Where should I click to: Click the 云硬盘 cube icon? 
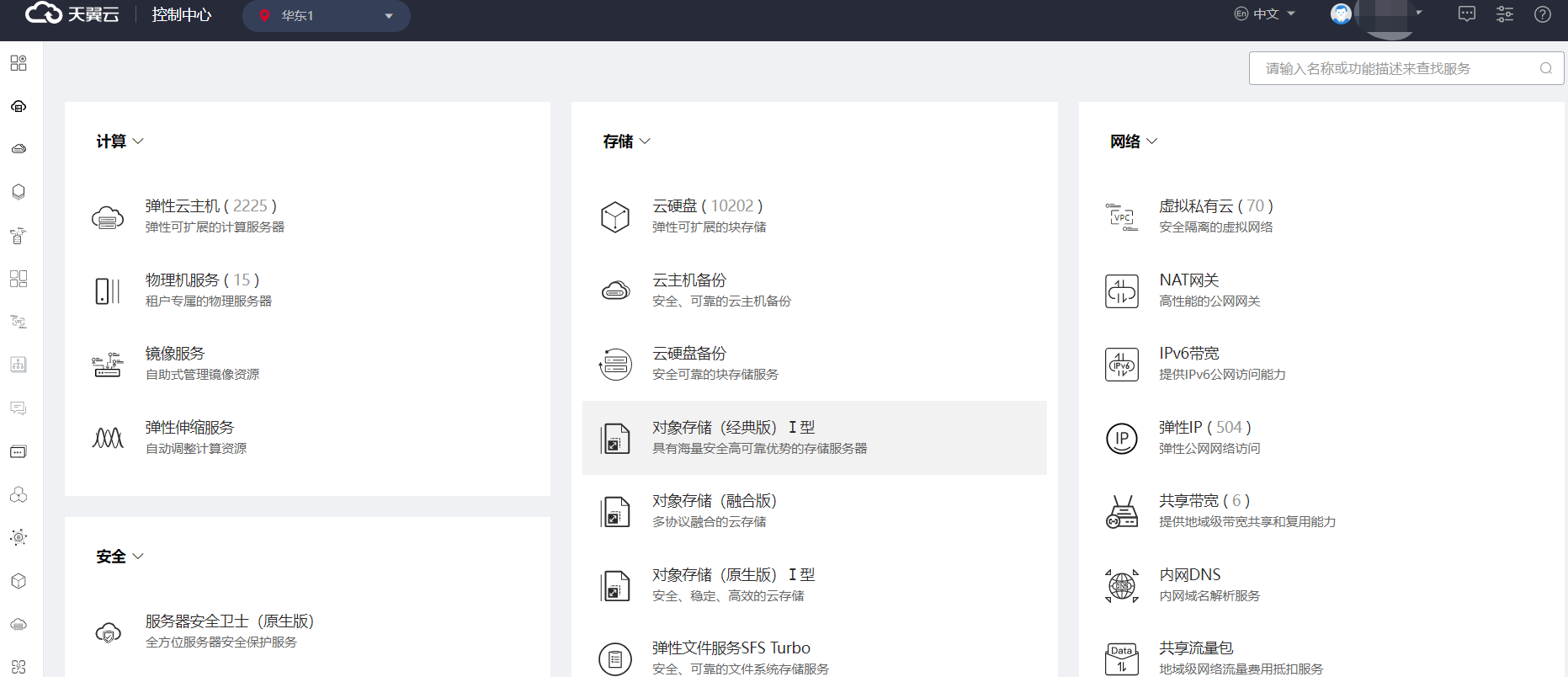(615, 217)
